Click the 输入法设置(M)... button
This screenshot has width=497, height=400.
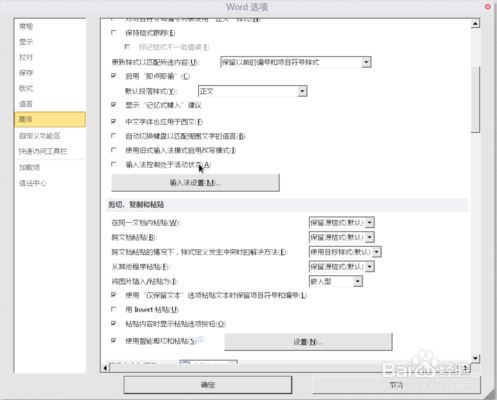pyautogui.click(x=195, y=183)
